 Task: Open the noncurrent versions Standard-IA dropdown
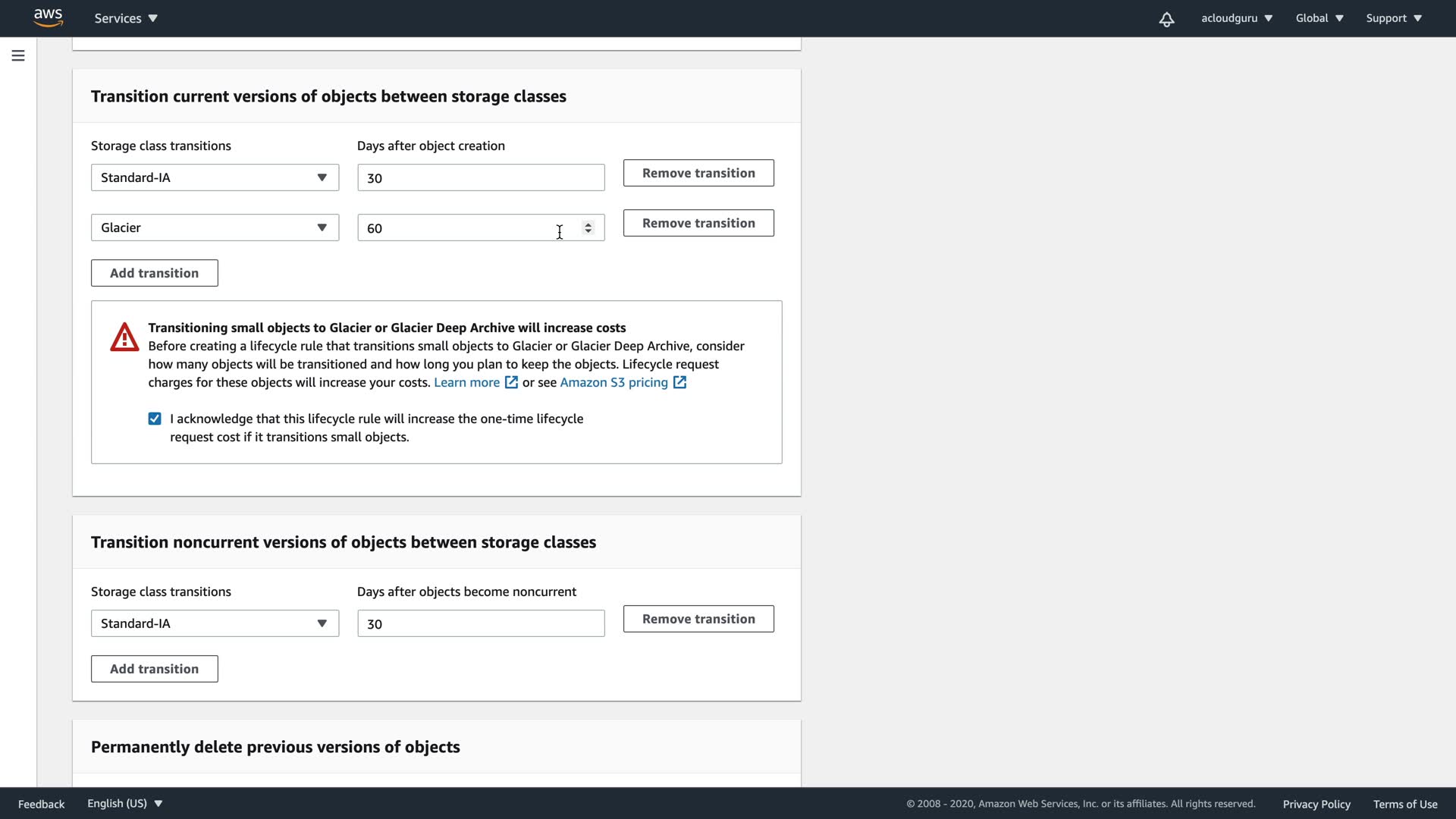[x=215, y=623]
